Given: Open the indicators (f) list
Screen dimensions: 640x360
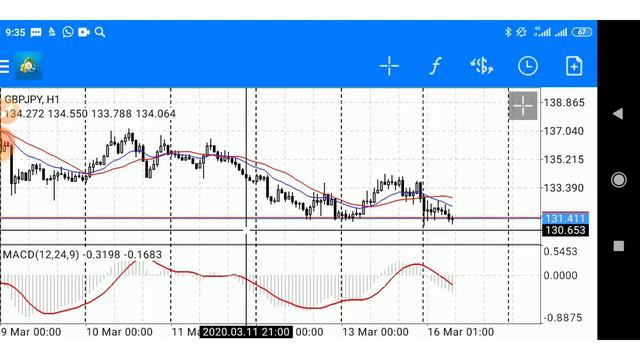Looking at the screenshot, I should (435, 66).
